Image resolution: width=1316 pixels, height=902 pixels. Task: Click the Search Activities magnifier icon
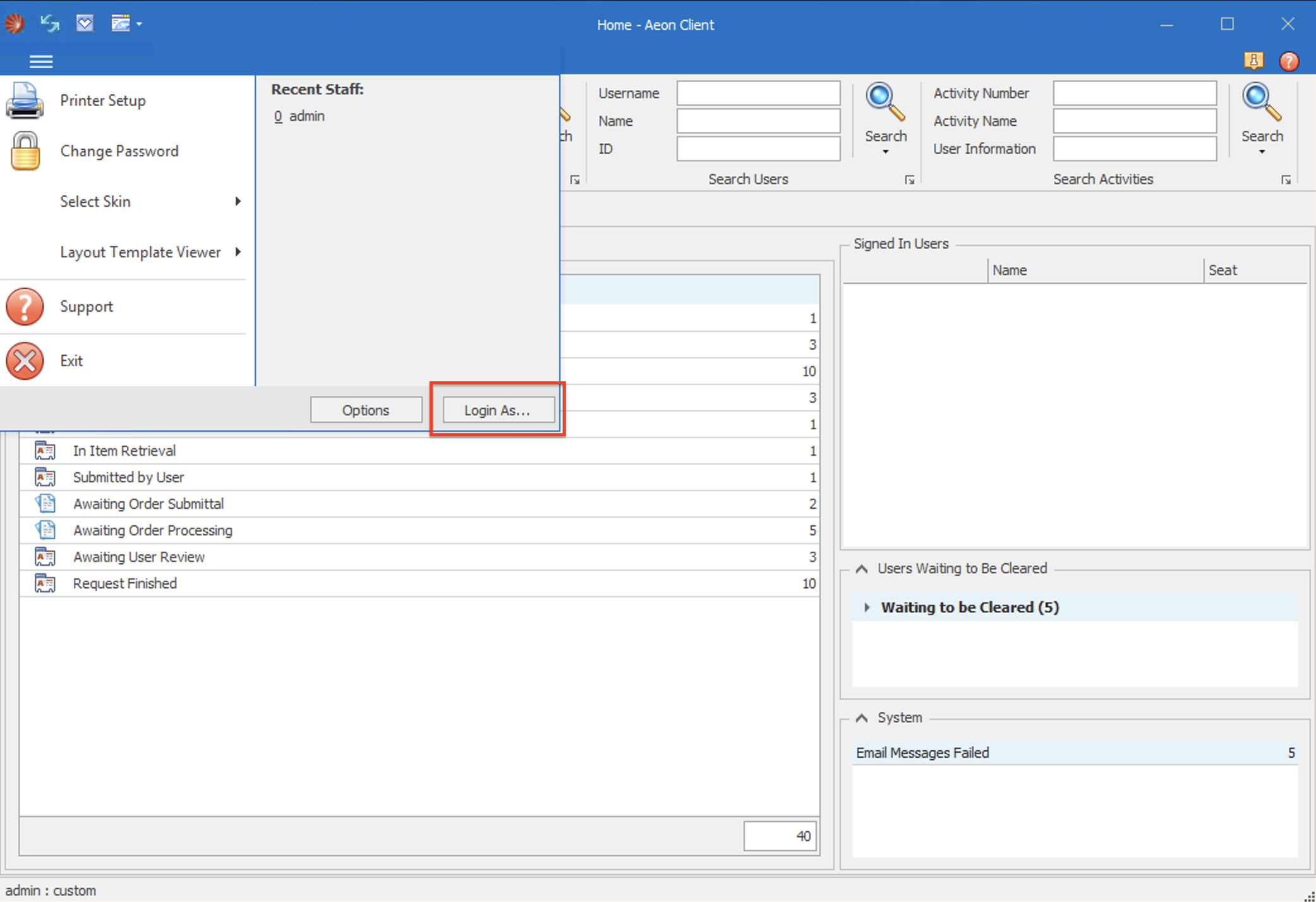[x=1260, y=101]
